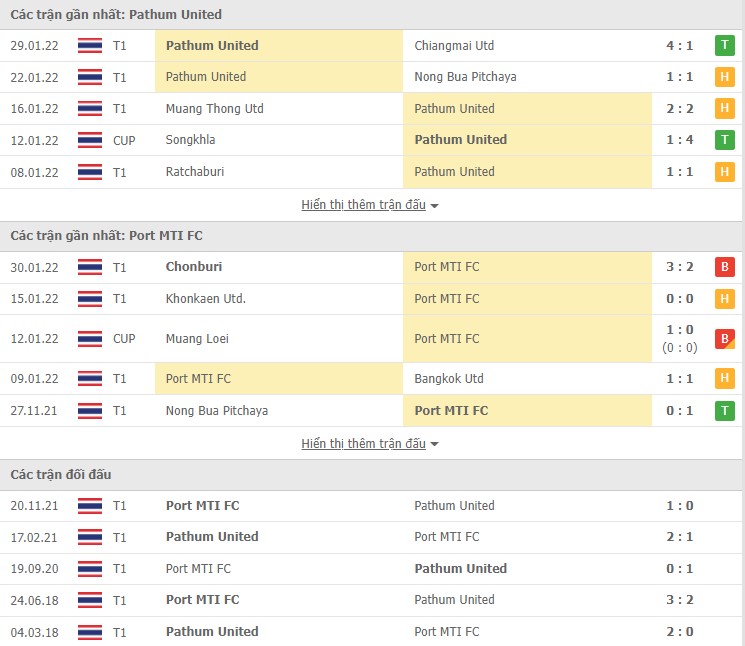Select the Chonburi 3 : 2 score
The width and height of the screenshot is (745, 646).
(x=679, y=267)
